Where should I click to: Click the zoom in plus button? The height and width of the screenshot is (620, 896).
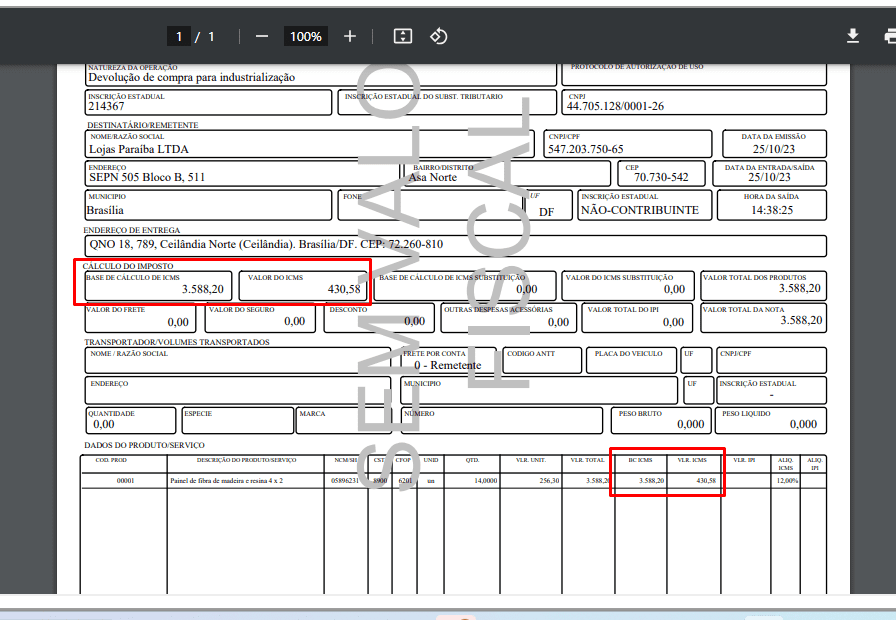(x=350, y=36)
